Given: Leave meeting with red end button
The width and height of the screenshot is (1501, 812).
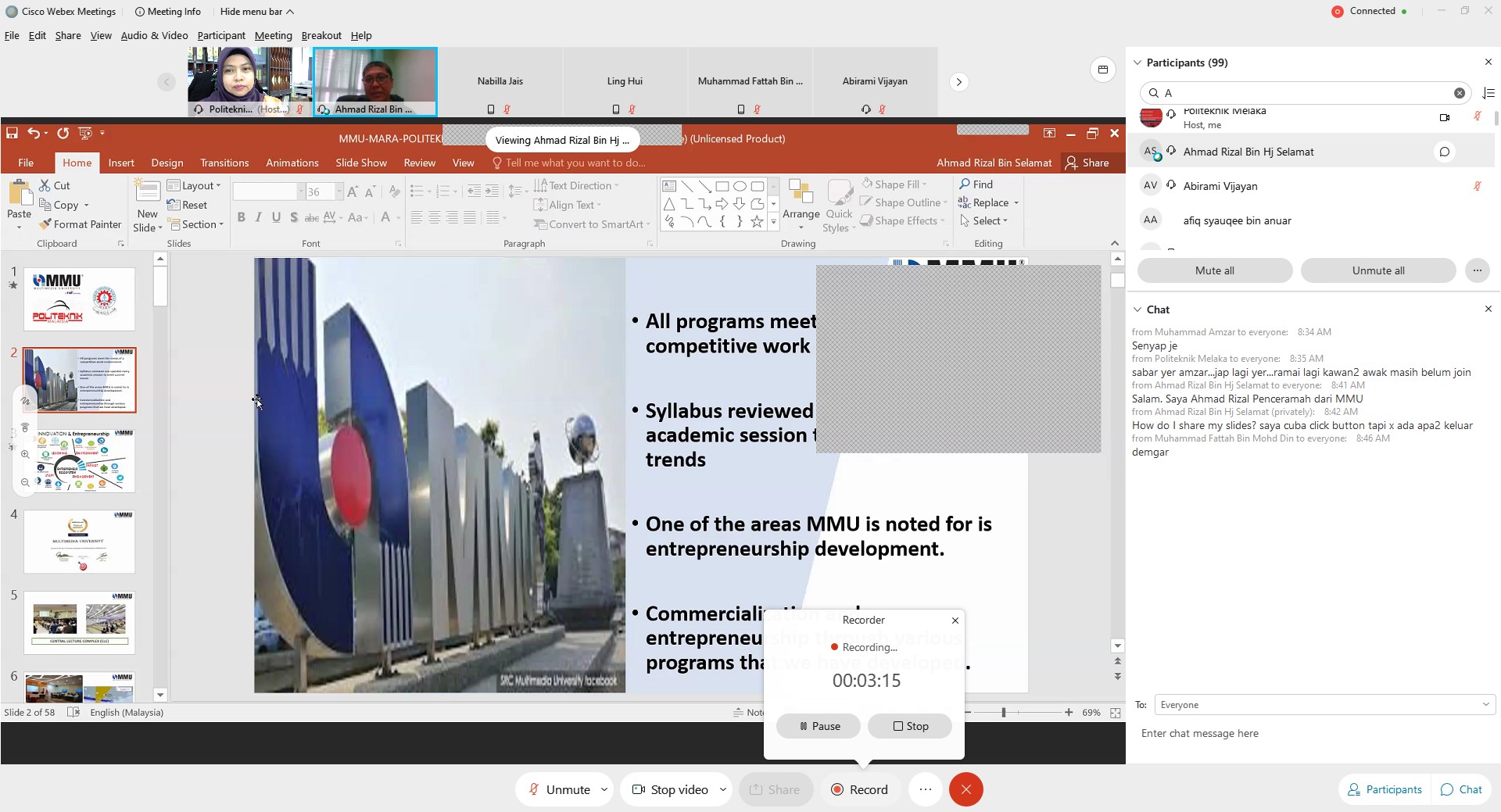Looking at the screenshot, I should click(x=965, y=789).
